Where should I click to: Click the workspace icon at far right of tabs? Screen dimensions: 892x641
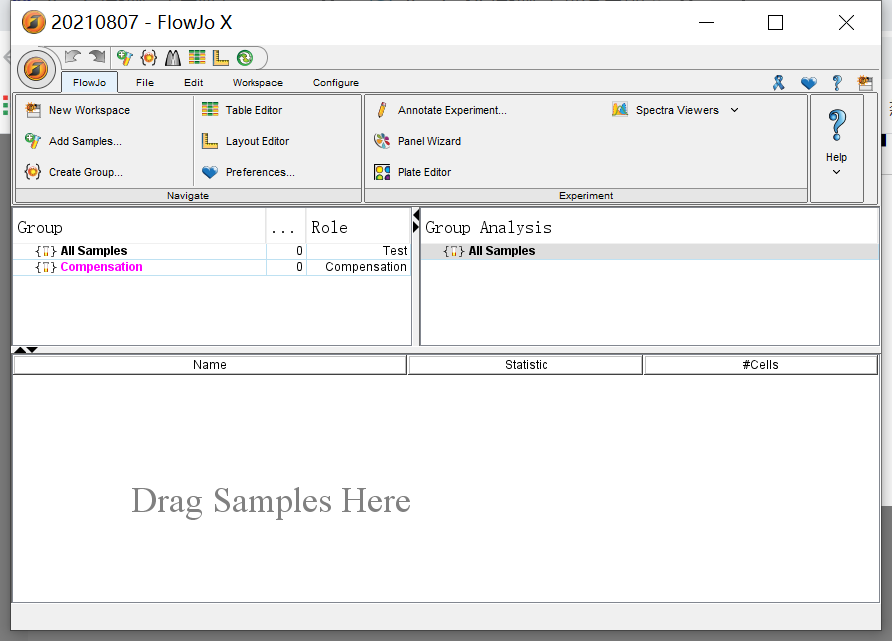click(x=865, y=83)
